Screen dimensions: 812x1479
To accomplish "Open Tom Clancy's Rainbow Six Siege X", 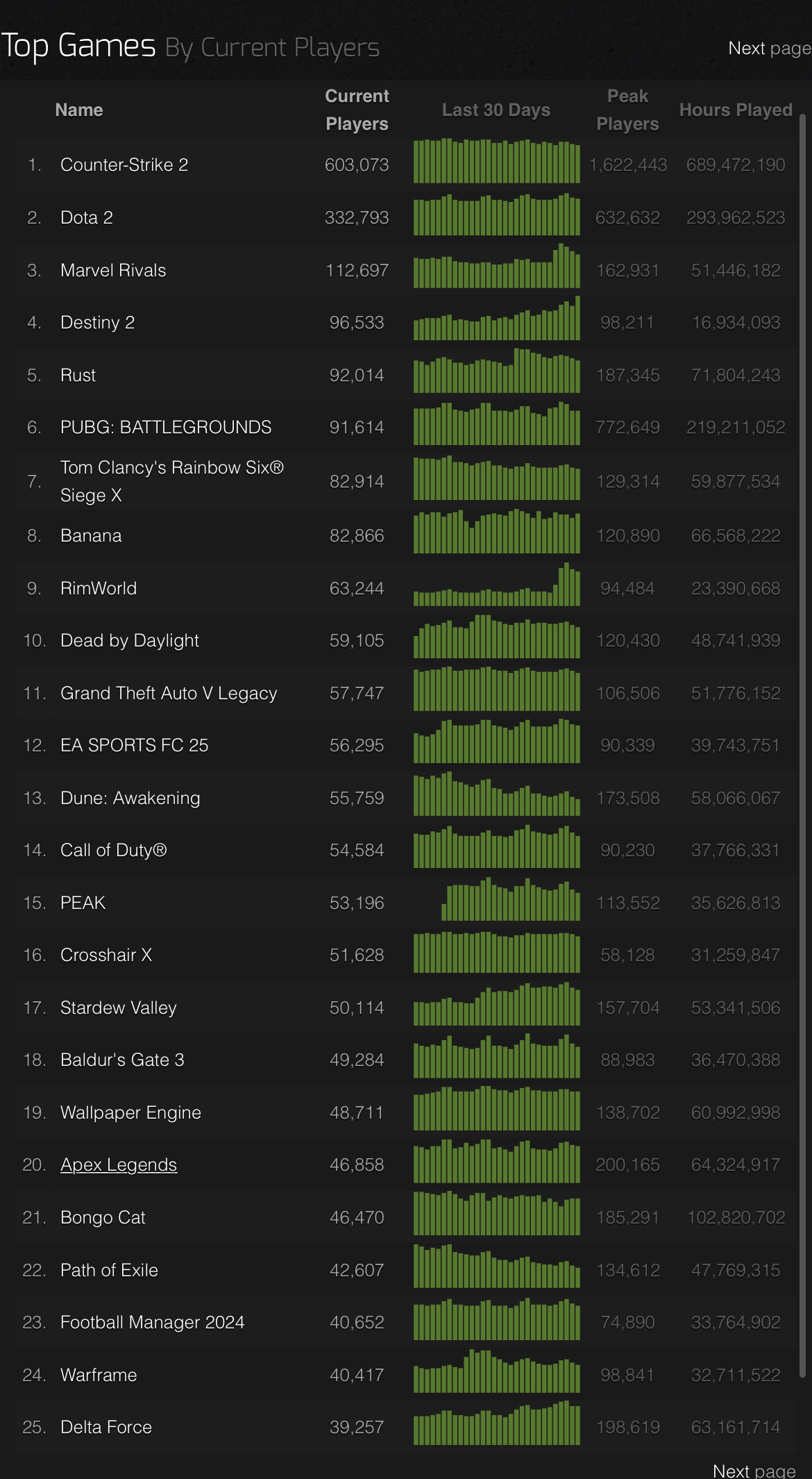I will [x=172, y=481].
